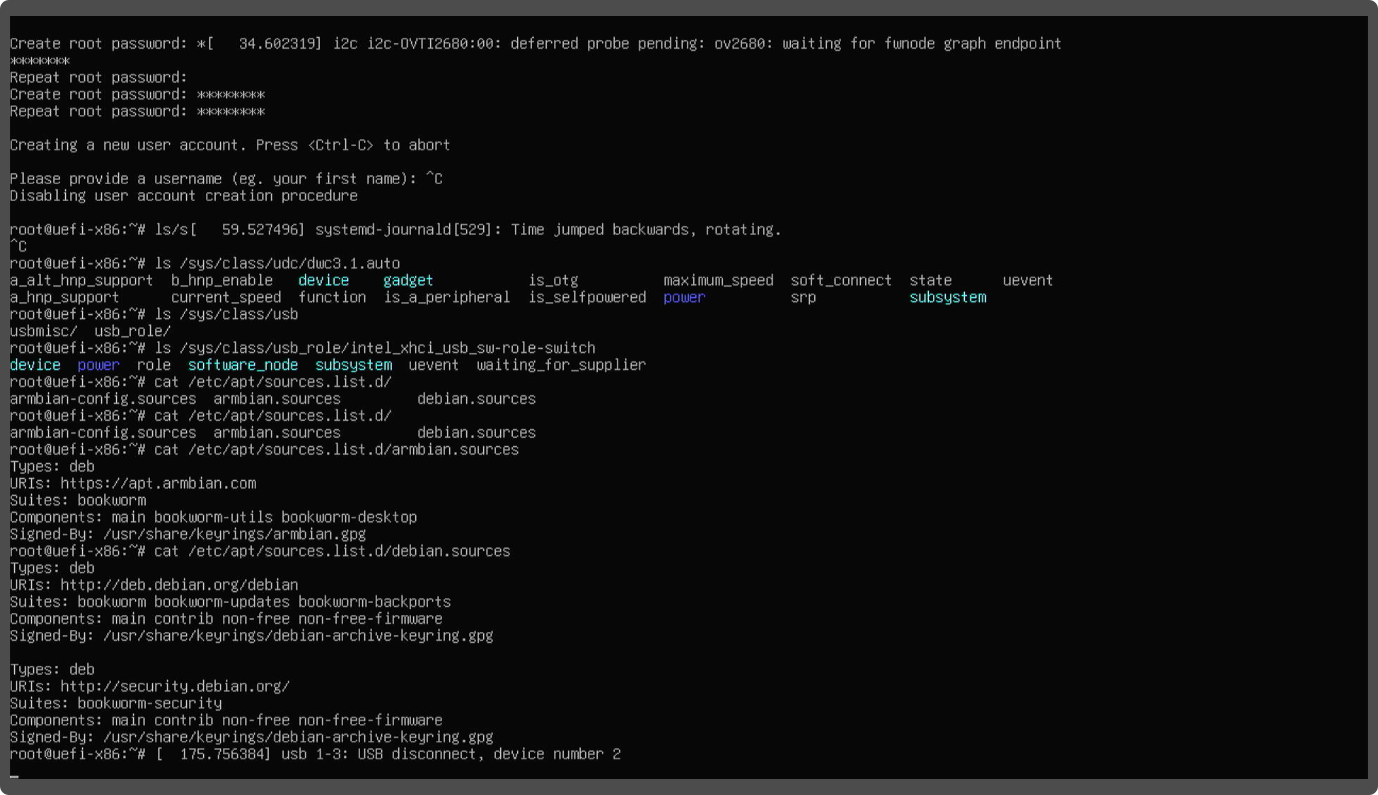
Task: Click the 'Please provide a username' prompt line
Action: tap(226, 180)
